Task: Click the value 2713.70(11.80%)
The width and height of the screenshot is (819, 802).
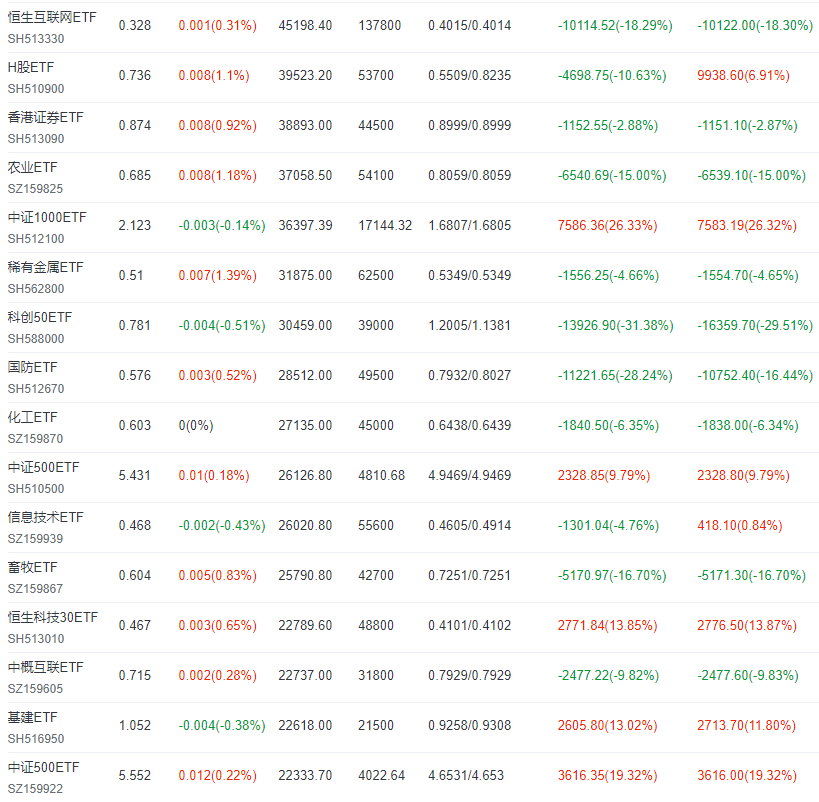Action: coord(746,726)
